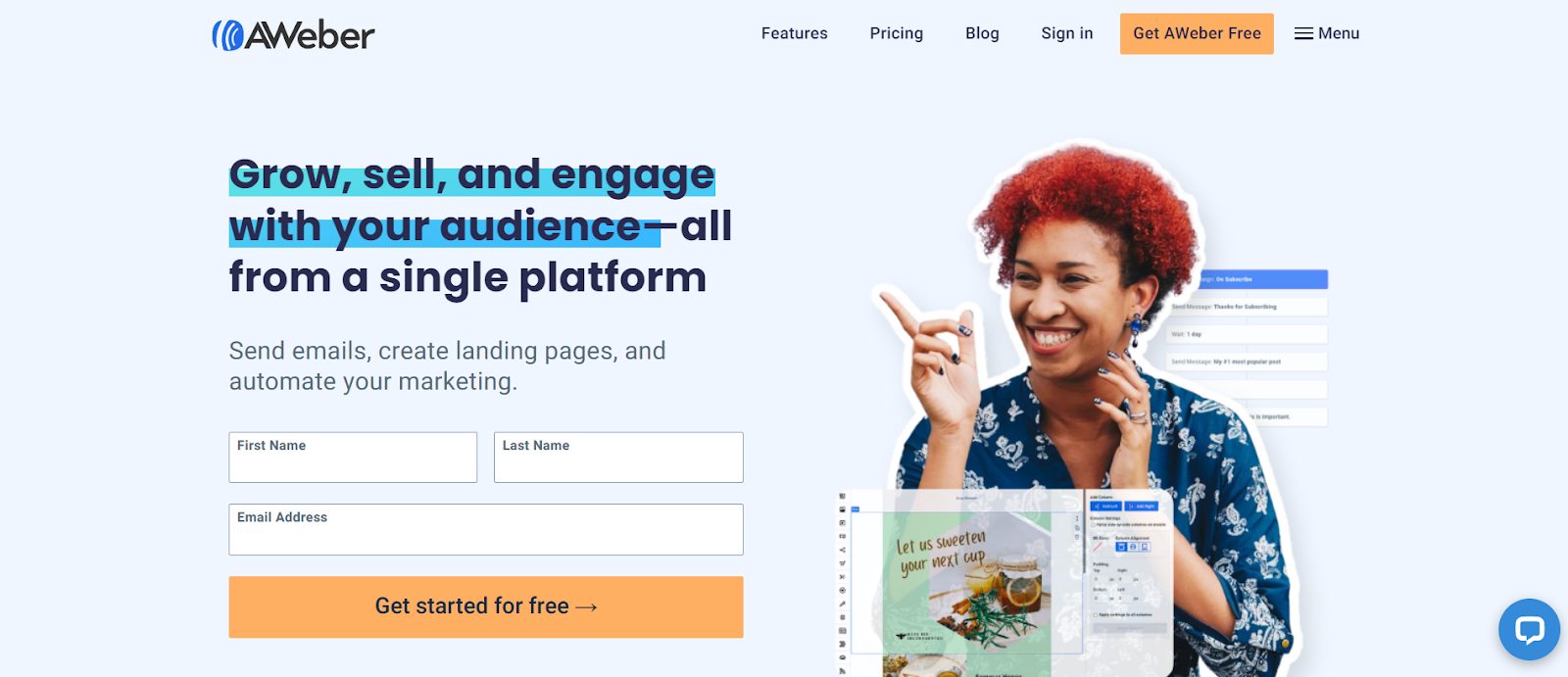Viewport: 1568px width, 677px height.
Task: Click Sign in
Action: coord(1067,33)
